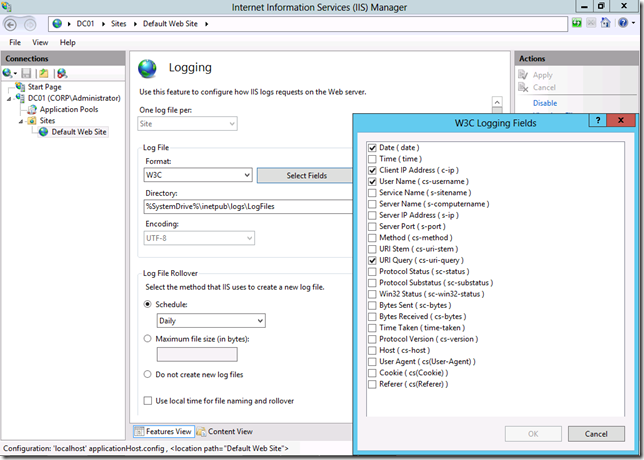Check Referer ( cs(Referer) ) field

pos(372,384)
